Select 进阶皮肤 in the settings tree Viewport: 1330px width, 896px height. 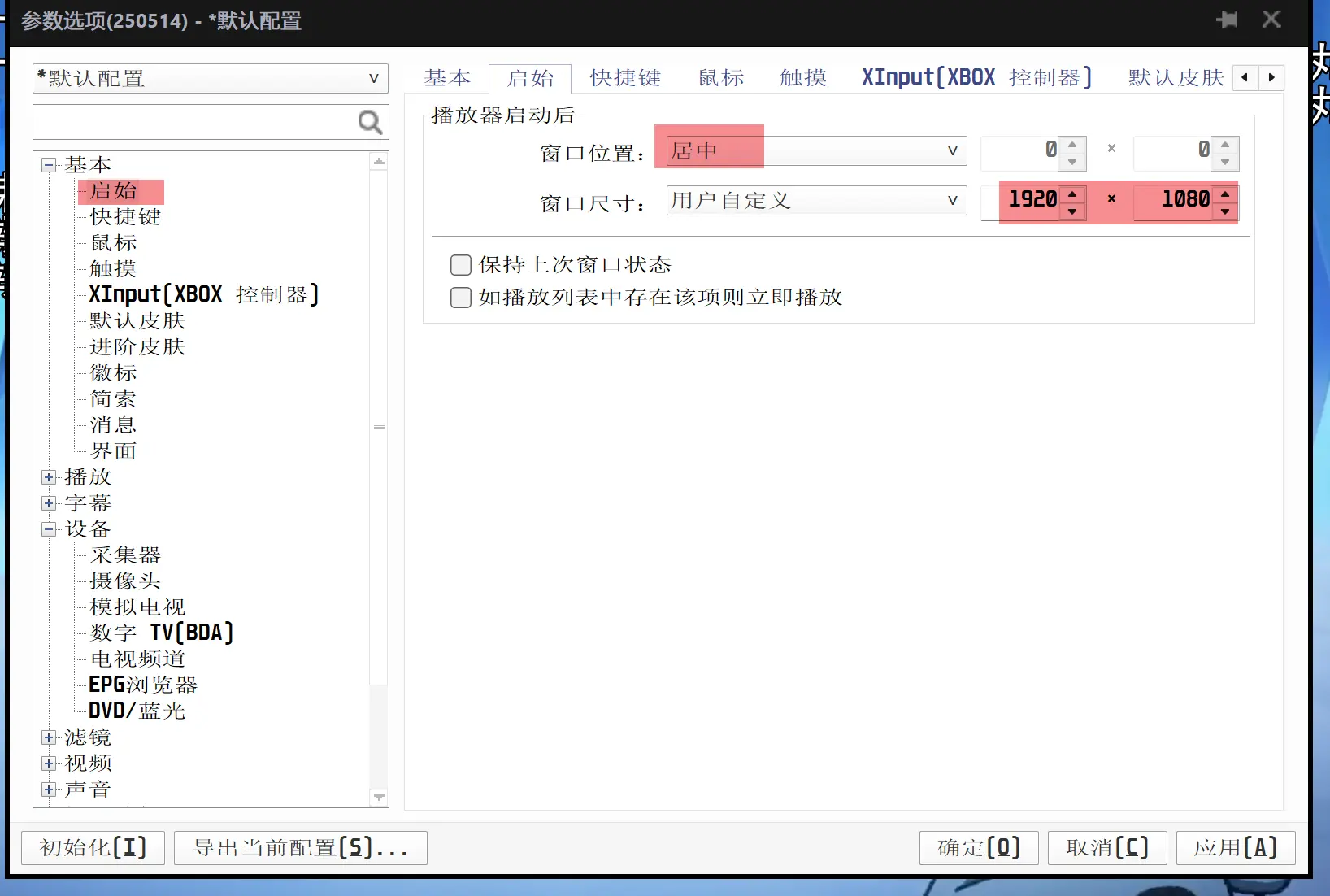point(137,347)
